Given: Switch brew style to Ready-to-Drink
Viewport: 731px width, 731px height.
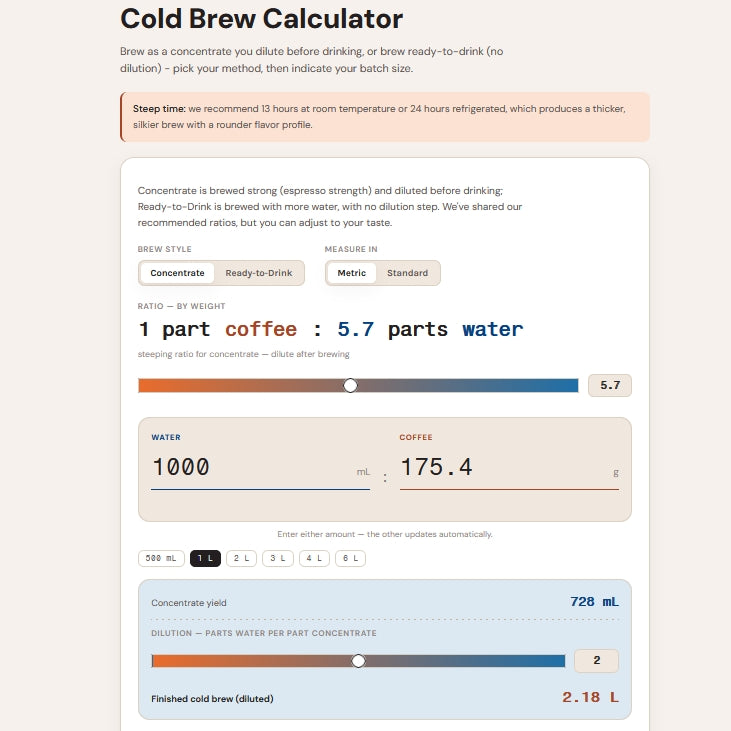Looking at the screenshot, I should pos(259,273).
